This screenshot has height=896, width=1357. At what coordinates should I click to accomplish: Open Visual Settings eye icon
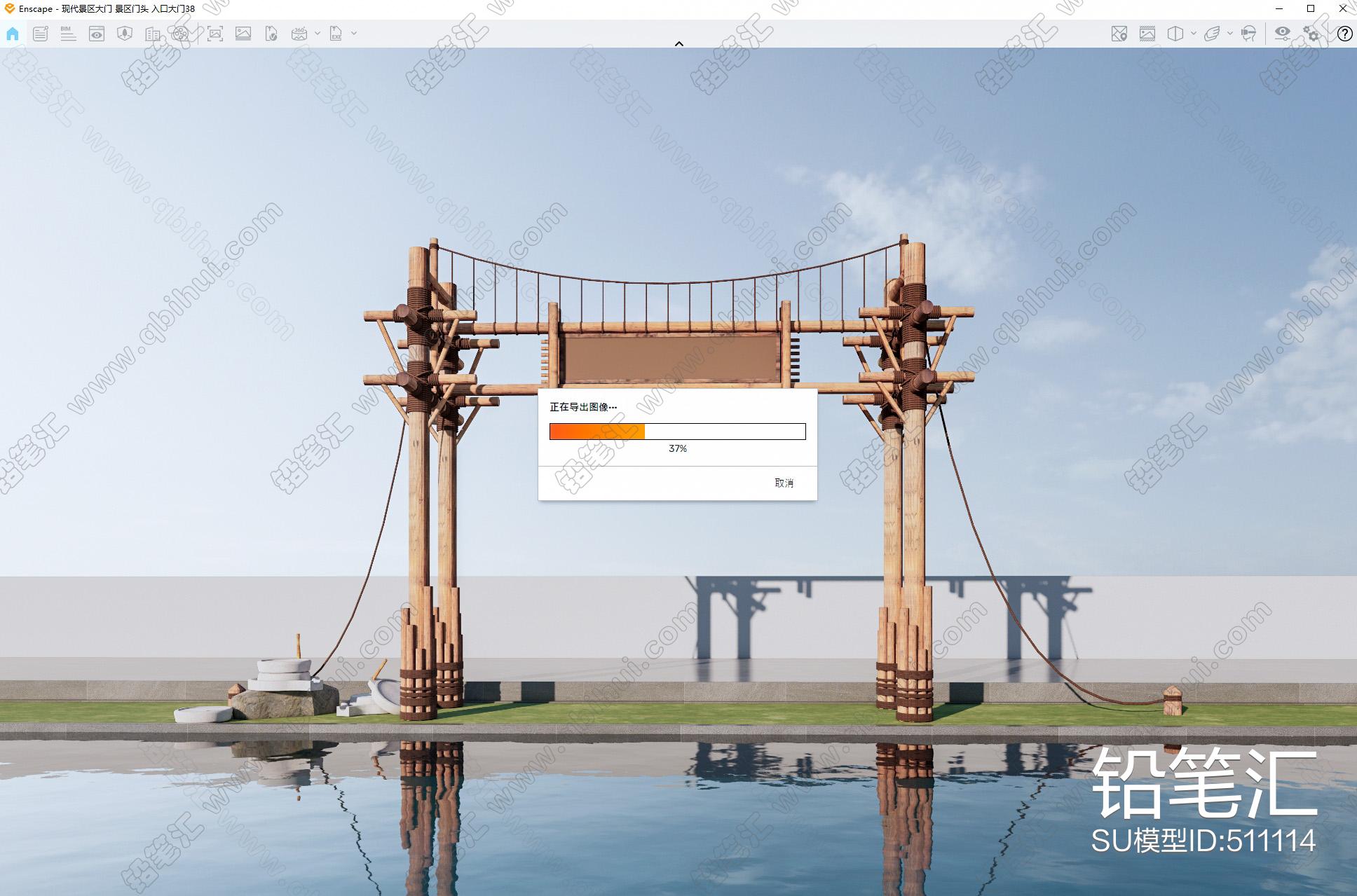[1282, 33]
